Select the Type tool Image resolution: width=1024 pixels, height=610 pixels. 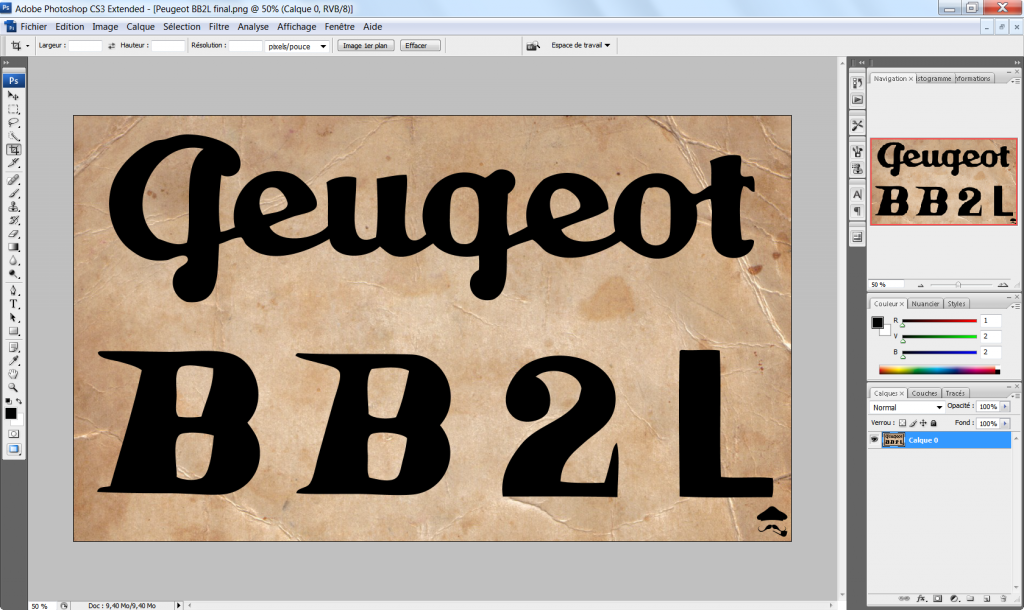(13, 304)
